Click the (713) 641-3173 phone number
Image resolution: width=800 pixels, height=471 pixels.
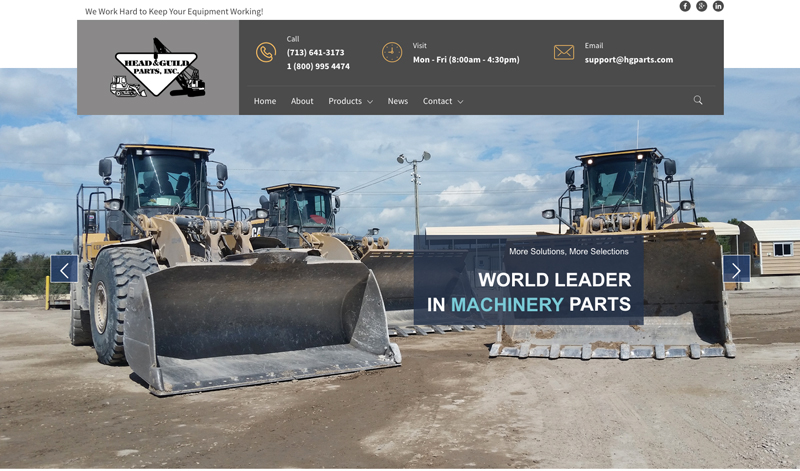point(315,53)
